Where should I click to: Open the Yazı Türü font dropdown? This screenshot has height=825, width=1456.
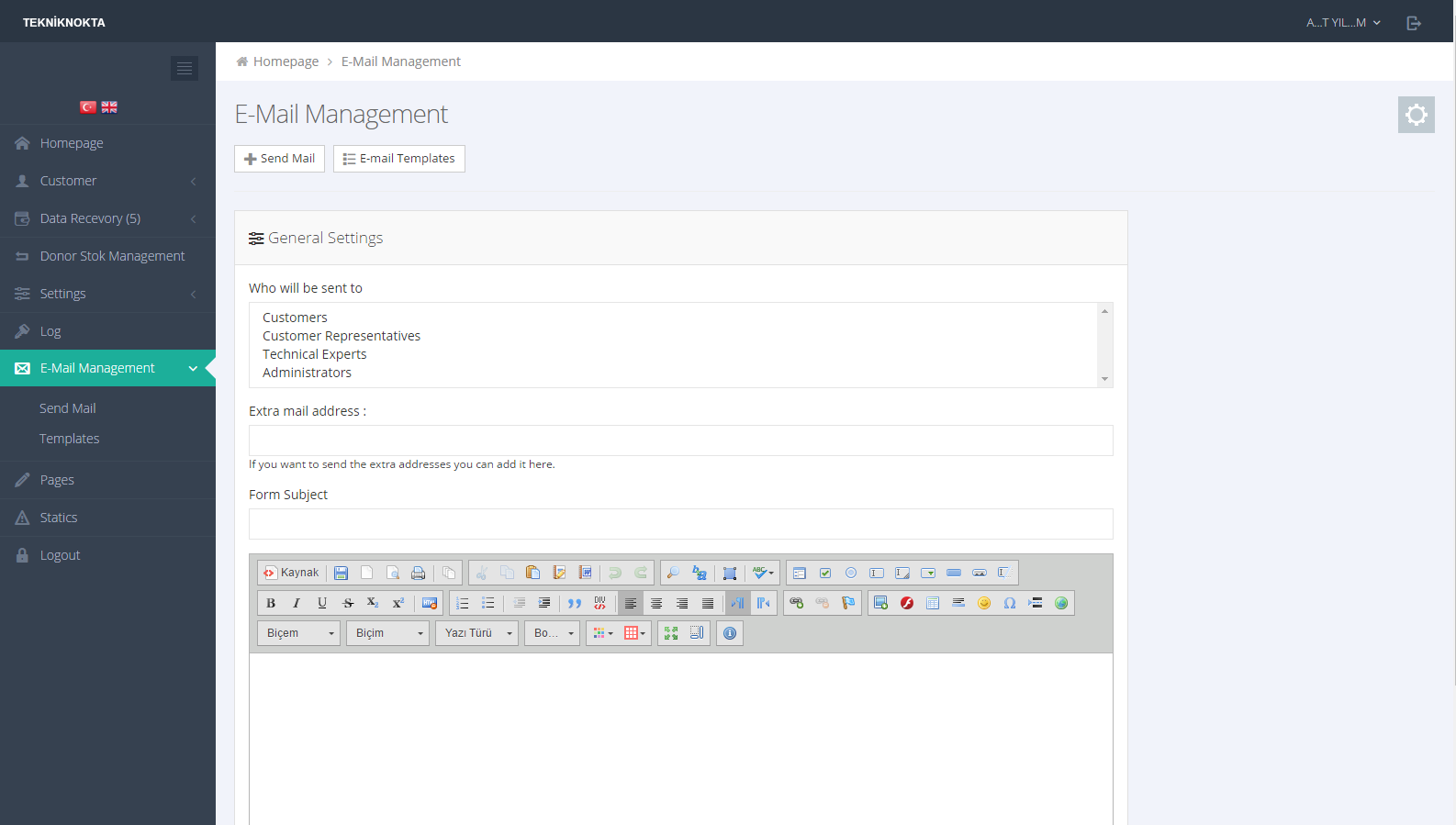pyautogui.click(x=477, y=633)
